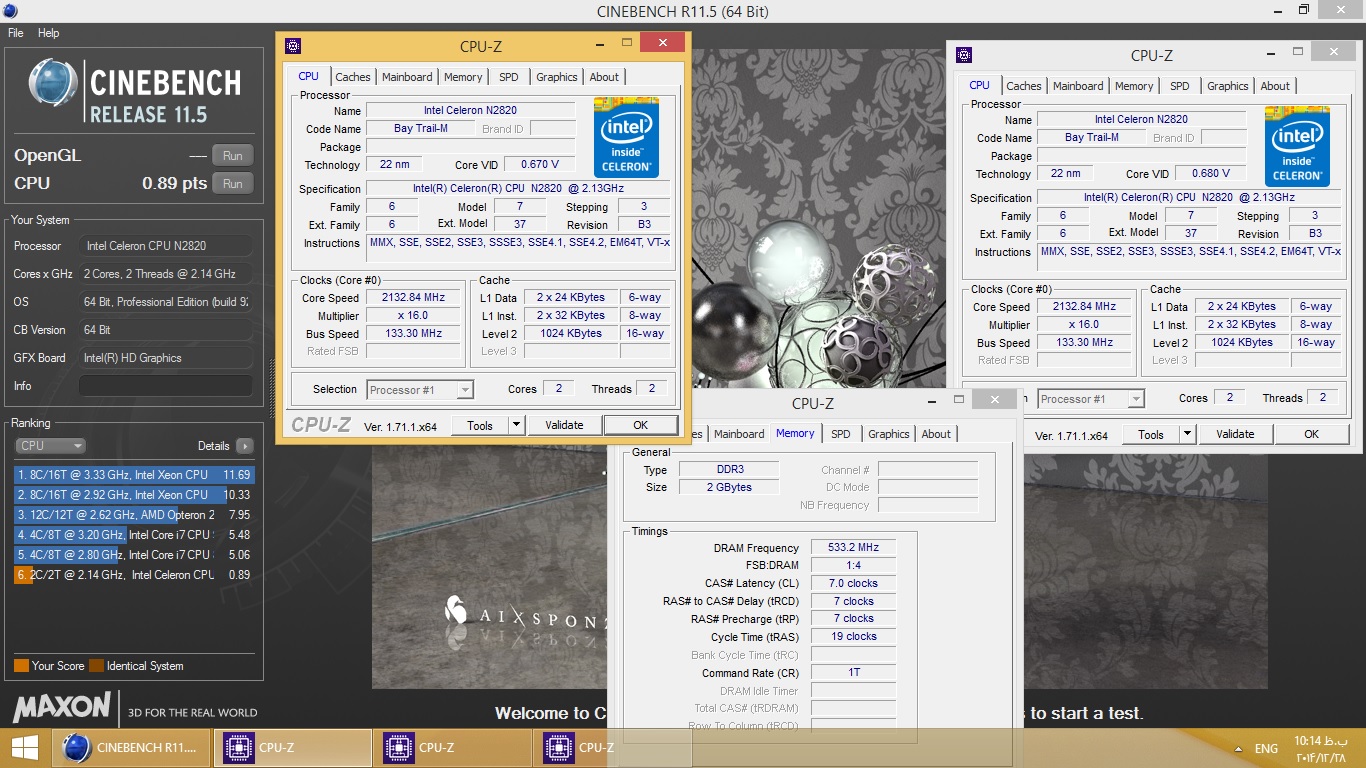The width and height of the screenshot is (1366, 768).
Task: Click the Identical System brown legend swatch
Action: coord(96,666)
